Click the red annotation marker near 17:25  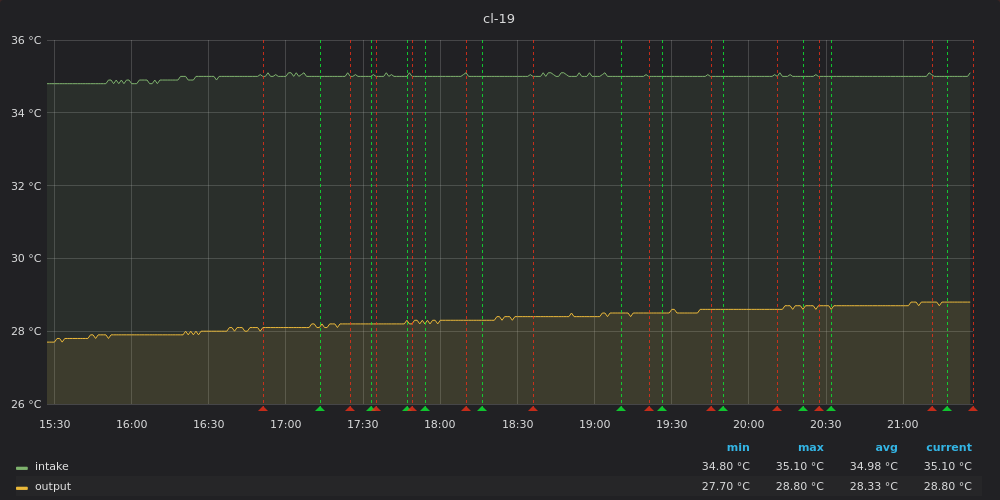350,408
